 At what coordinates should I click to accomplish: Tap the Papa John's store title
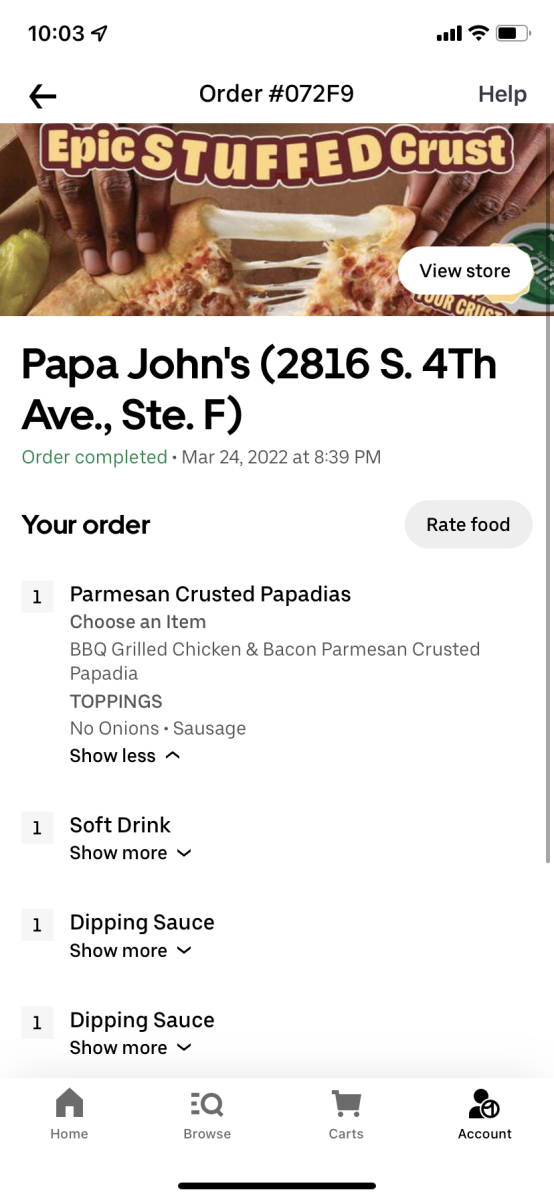[259, 390]
